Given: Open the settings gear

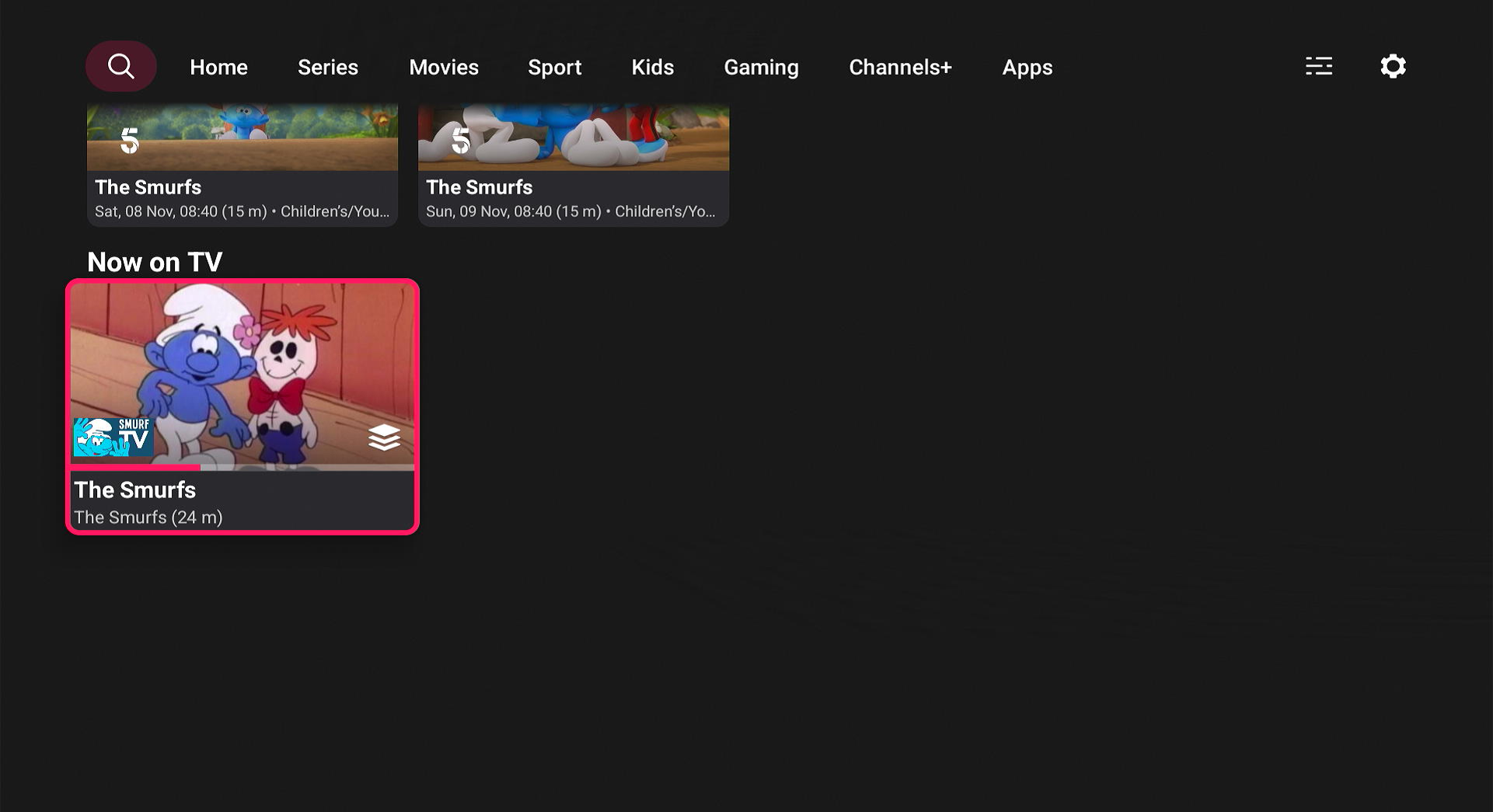Looking at the screenshot, I should [x=1393, y=66].
